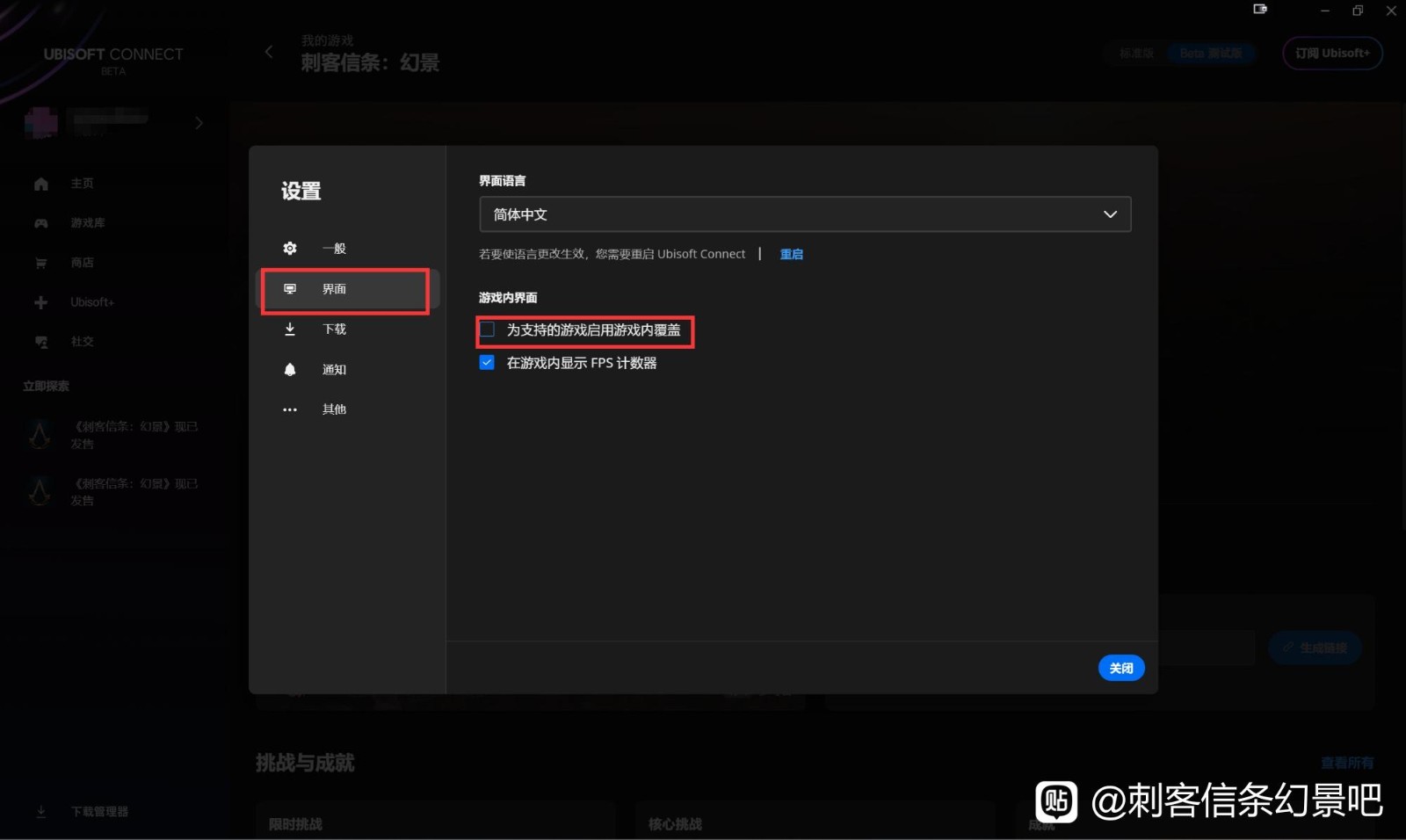
Task: Open the 通知 bell icon
Action: pyautogui.click(x=290, y=369)
